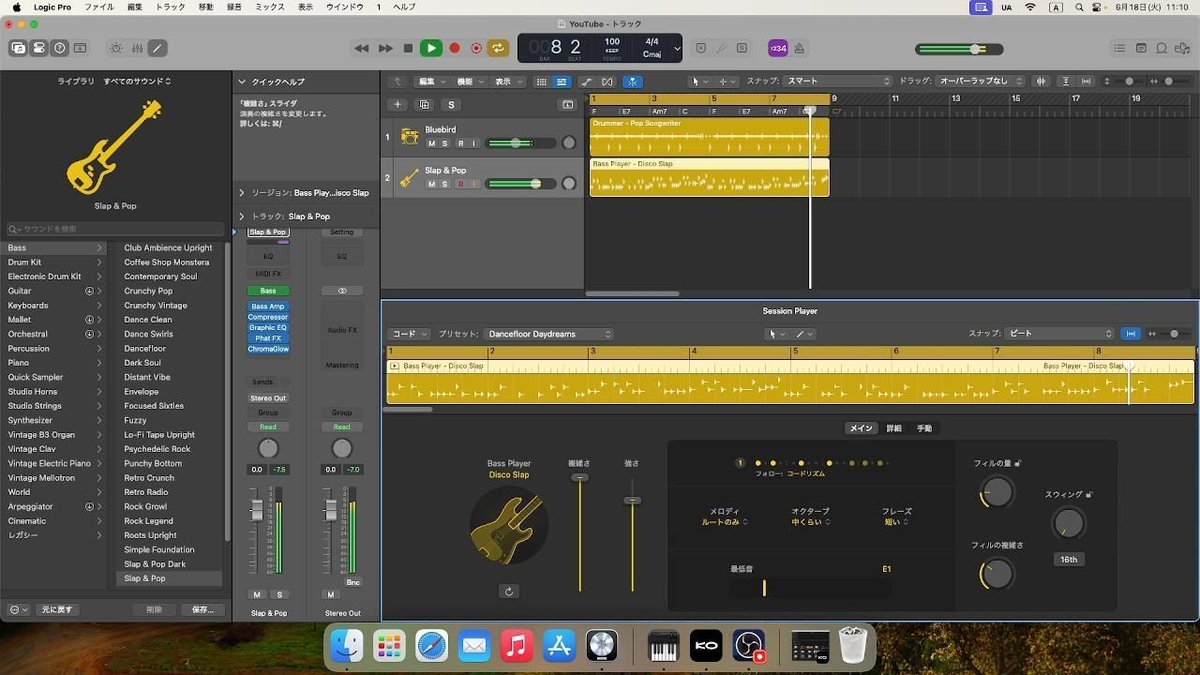
Task: Open the Dancefloor Daydreams preset dropdown
Action: click(x=549, y=334)
